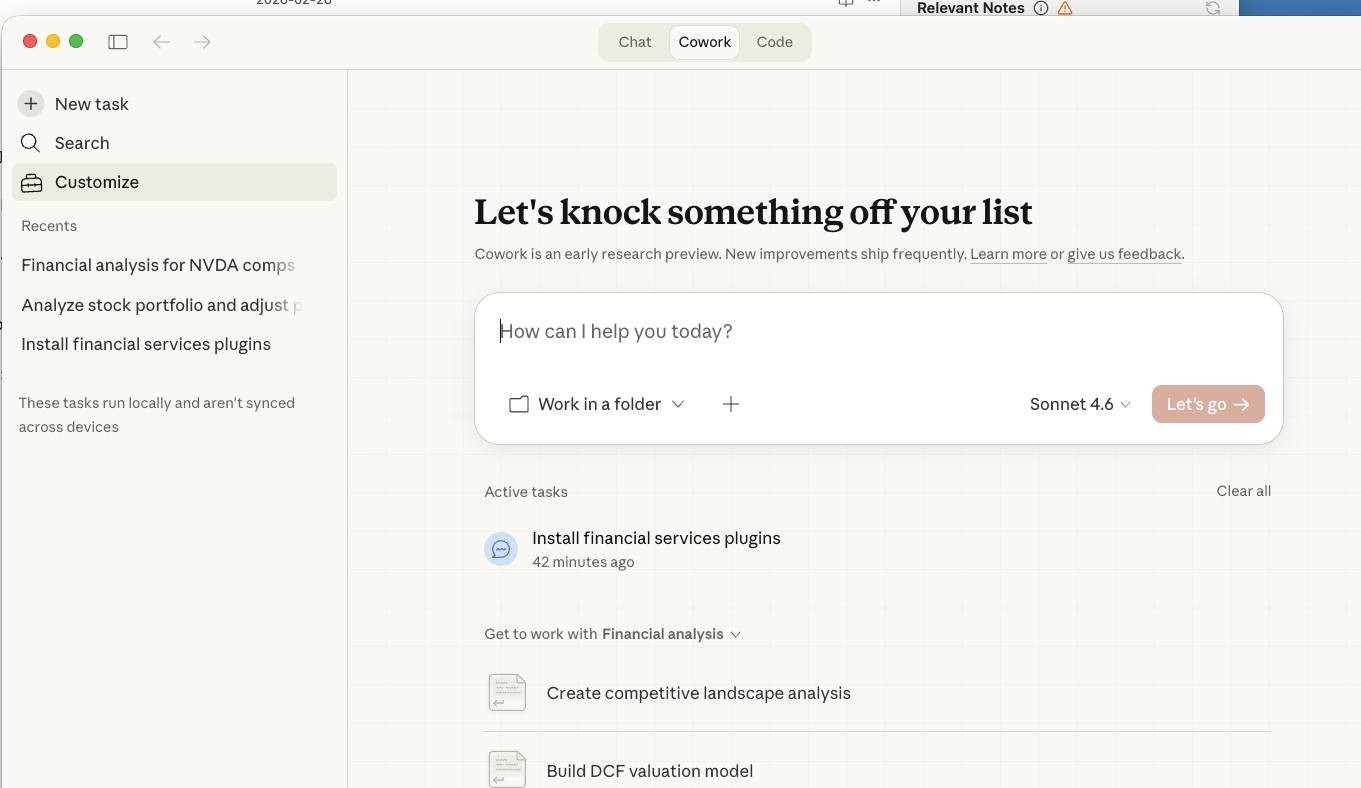This screenshot has width=1361, height=788.
Task: Click the New task plus icon
Action: click(31, 104)
